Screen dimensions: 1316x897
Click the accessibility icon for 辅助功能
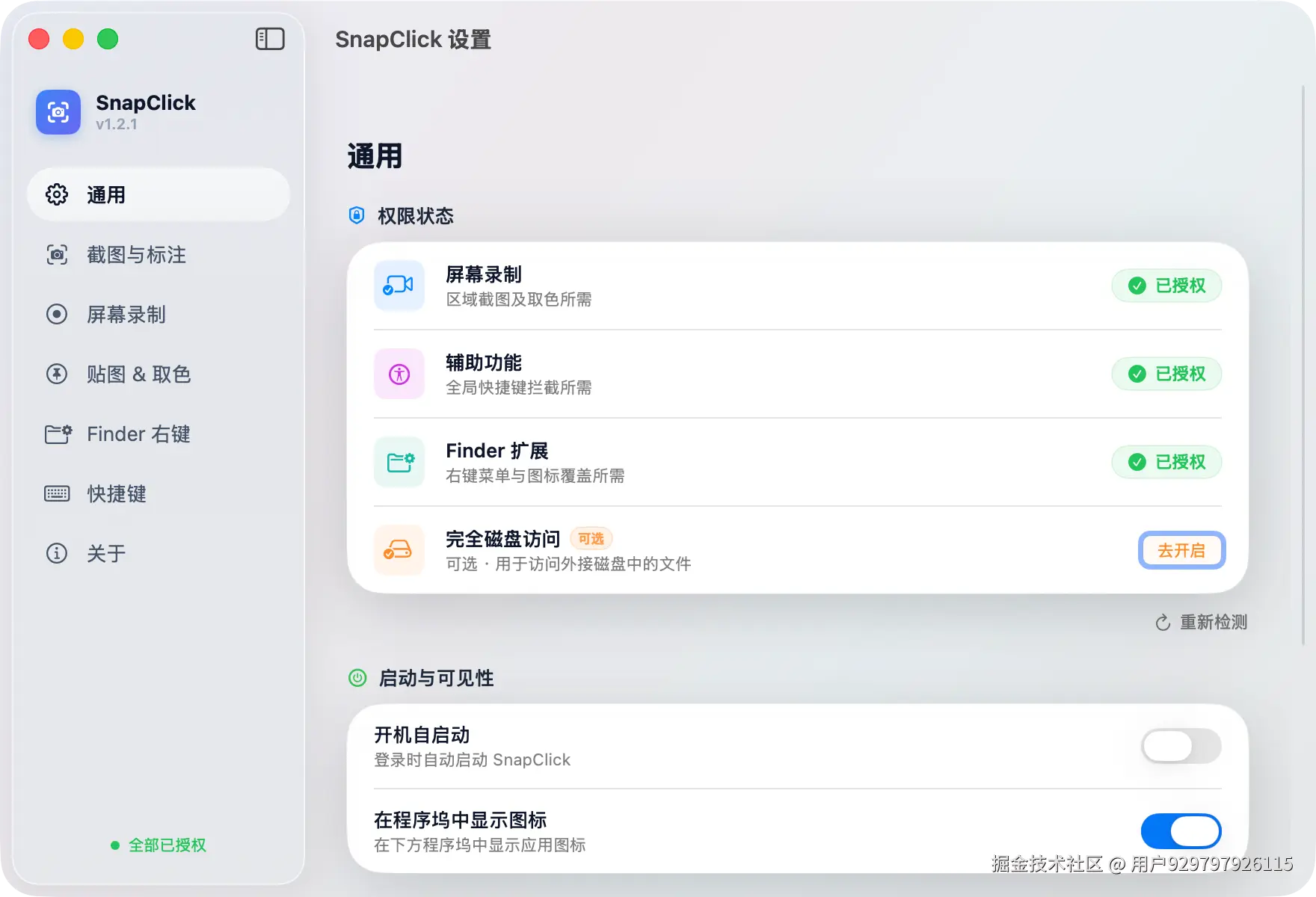point(399,374)
